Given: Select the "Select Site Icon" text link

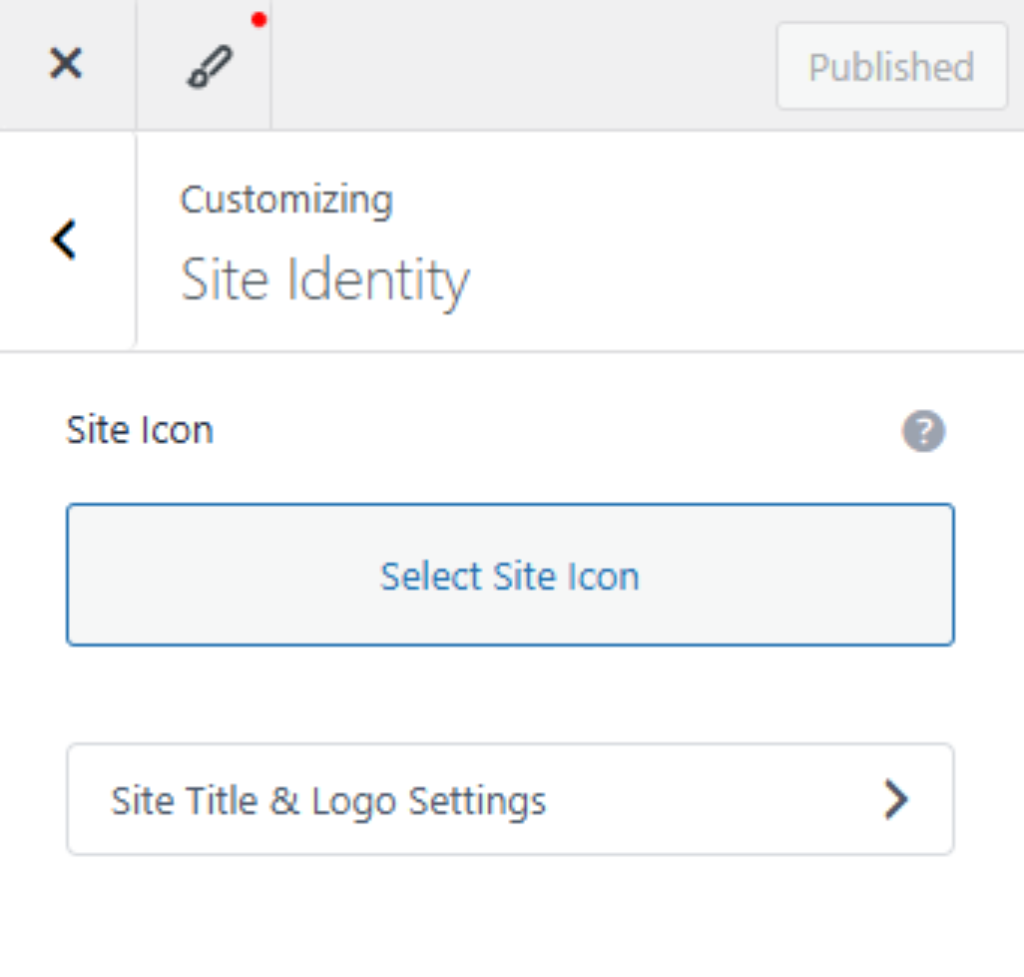Looking at the screenshot, I should (x=510, y=576).
